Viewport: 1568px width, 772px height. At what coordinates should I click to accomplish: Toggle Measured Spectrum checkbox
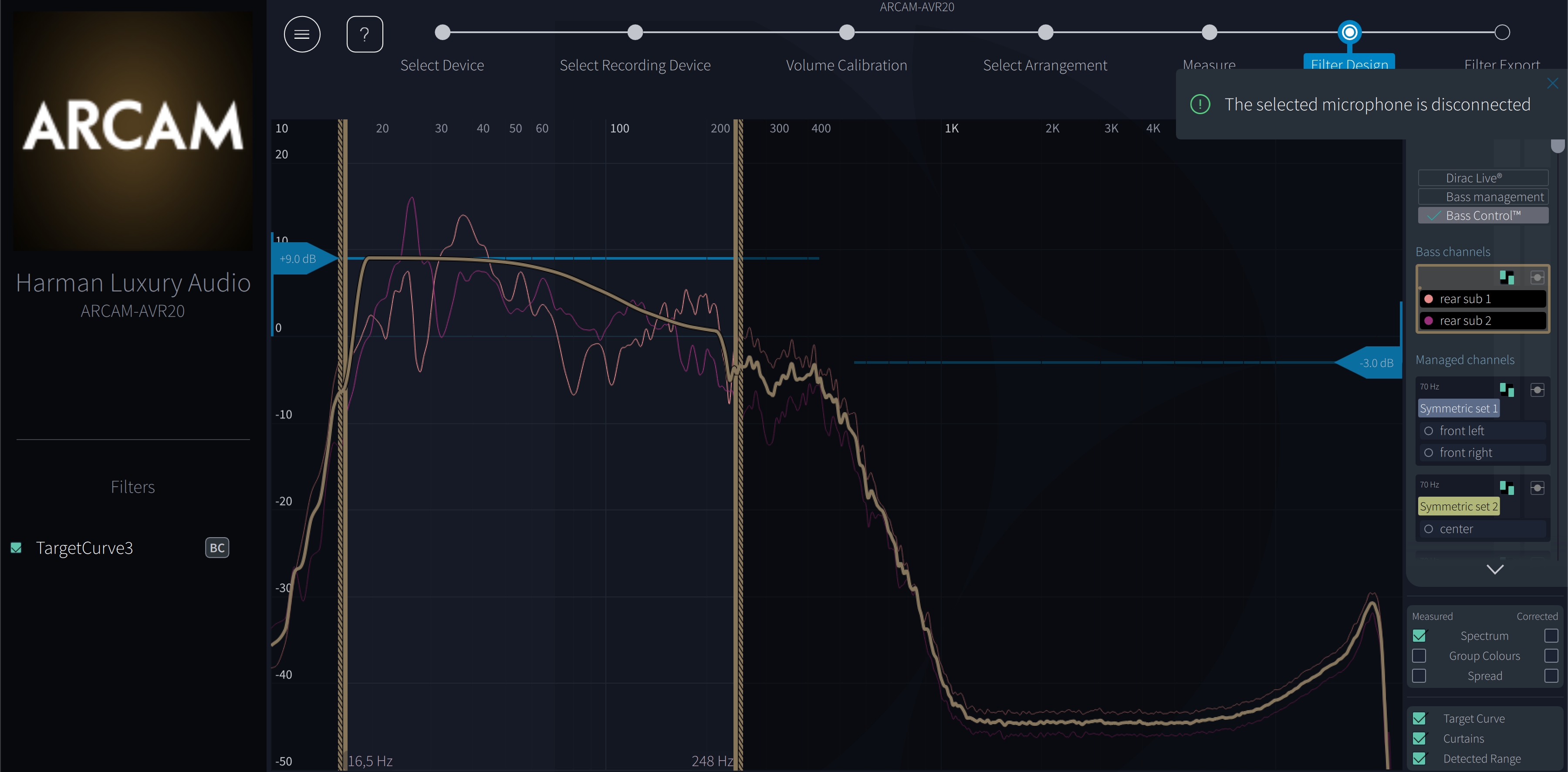point(1419,636)
